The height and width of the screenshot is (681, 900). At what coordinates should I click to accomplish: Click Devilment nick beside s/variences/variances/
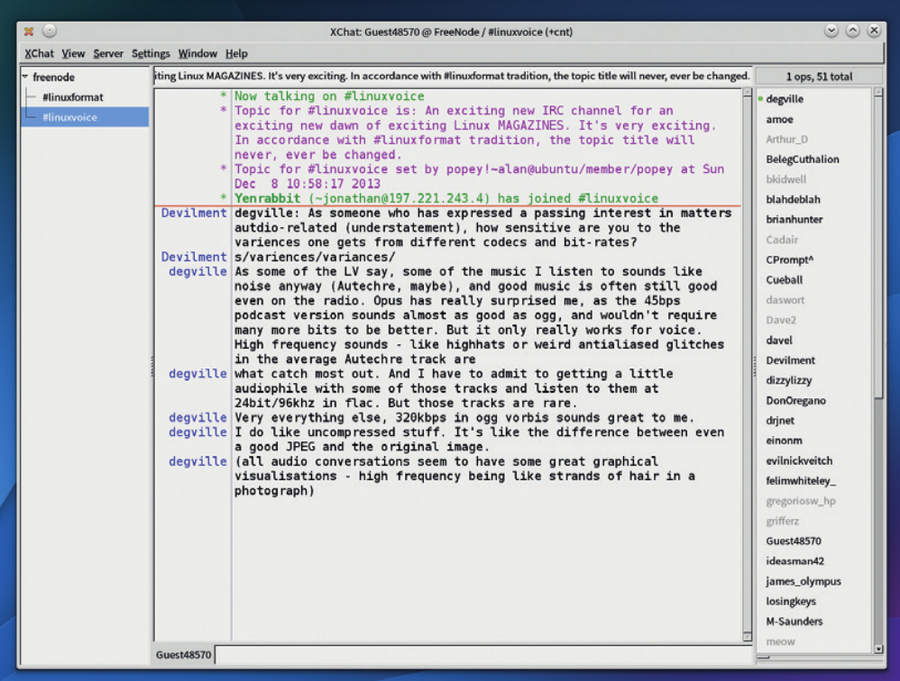click(193, 257)
